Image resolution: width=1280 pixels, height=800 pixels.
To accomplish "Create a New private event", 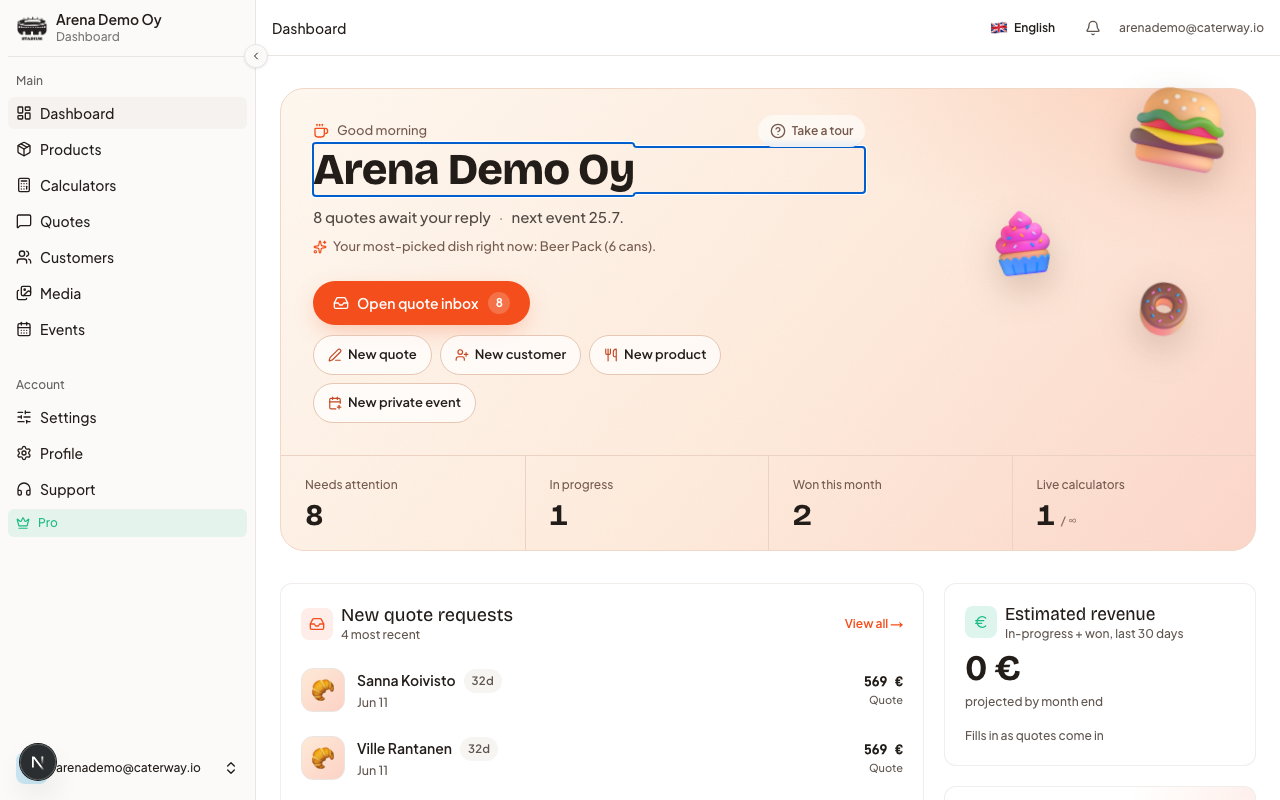I will [394, 403].
